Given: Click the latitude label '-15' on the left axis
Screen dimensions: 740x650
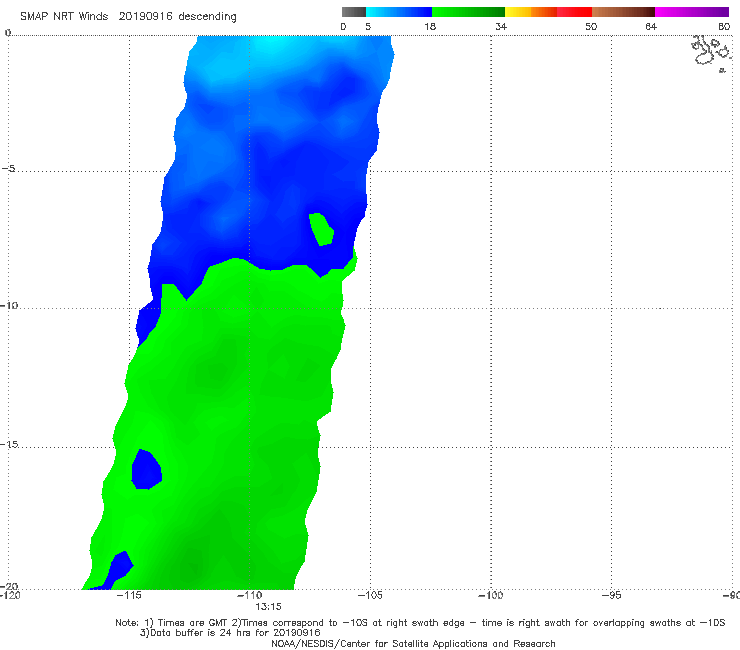Looking at the screenshot, I should (9, 444).
